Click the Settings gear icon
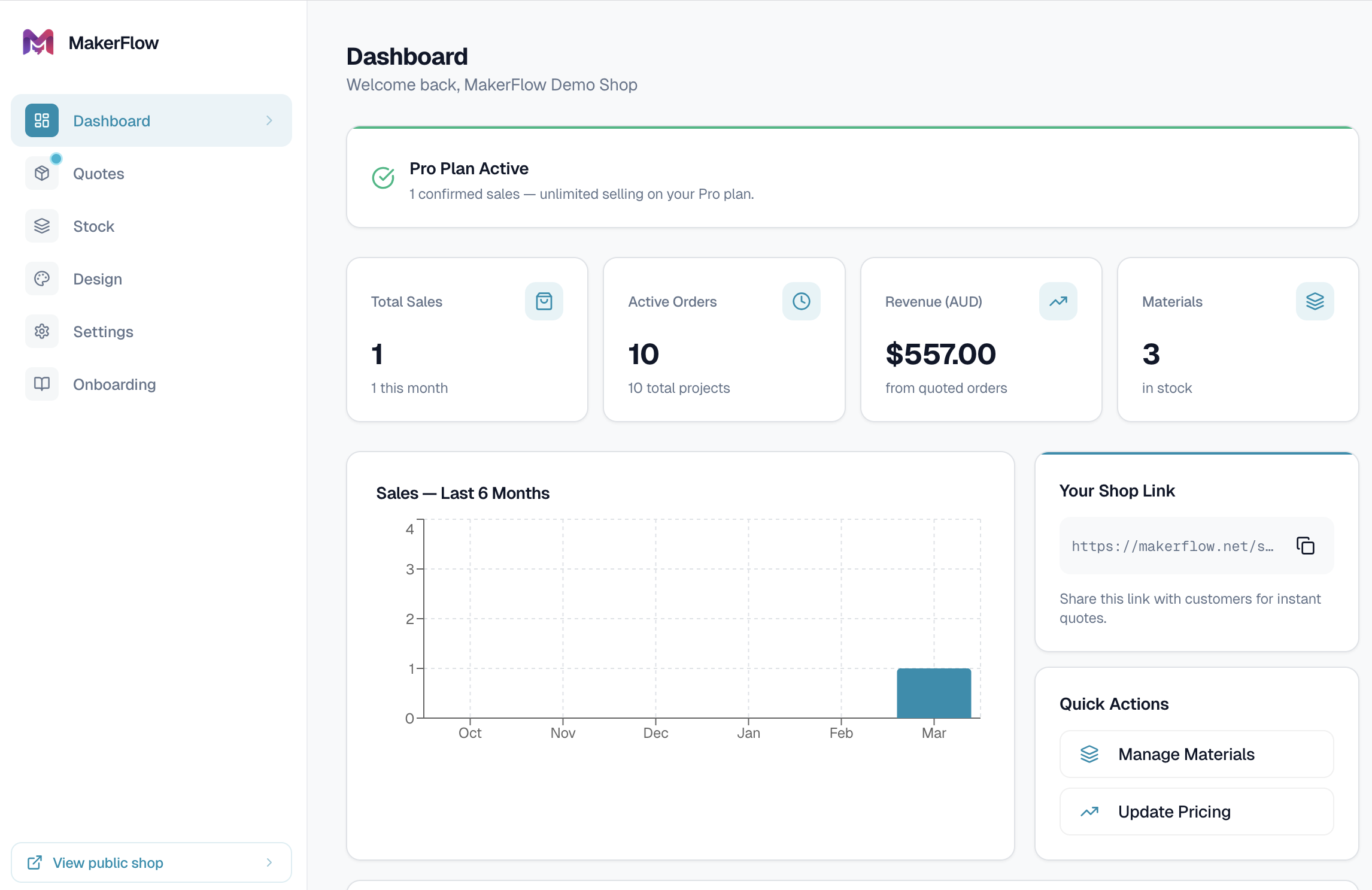The width and height of the screenshot is (1372, 890). pos(41,331)
